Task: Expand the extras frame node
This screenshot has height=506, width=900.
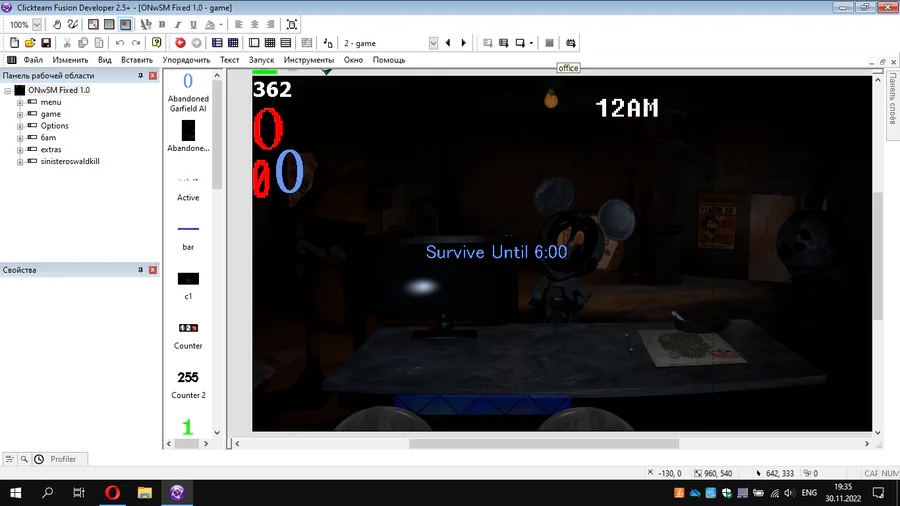Action: click(20, 150)
